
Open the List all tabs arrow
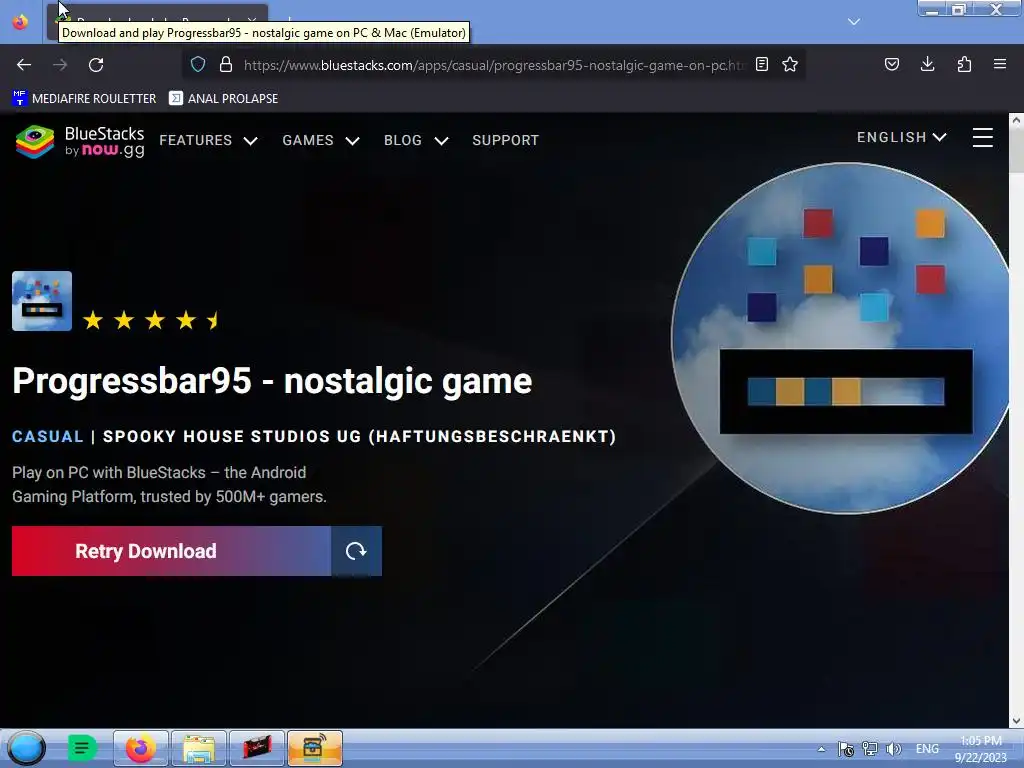coord(854,22)
